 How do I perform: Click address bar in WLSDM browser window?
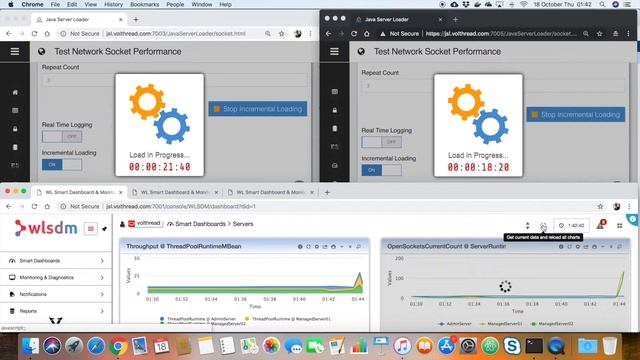point(327,207)
